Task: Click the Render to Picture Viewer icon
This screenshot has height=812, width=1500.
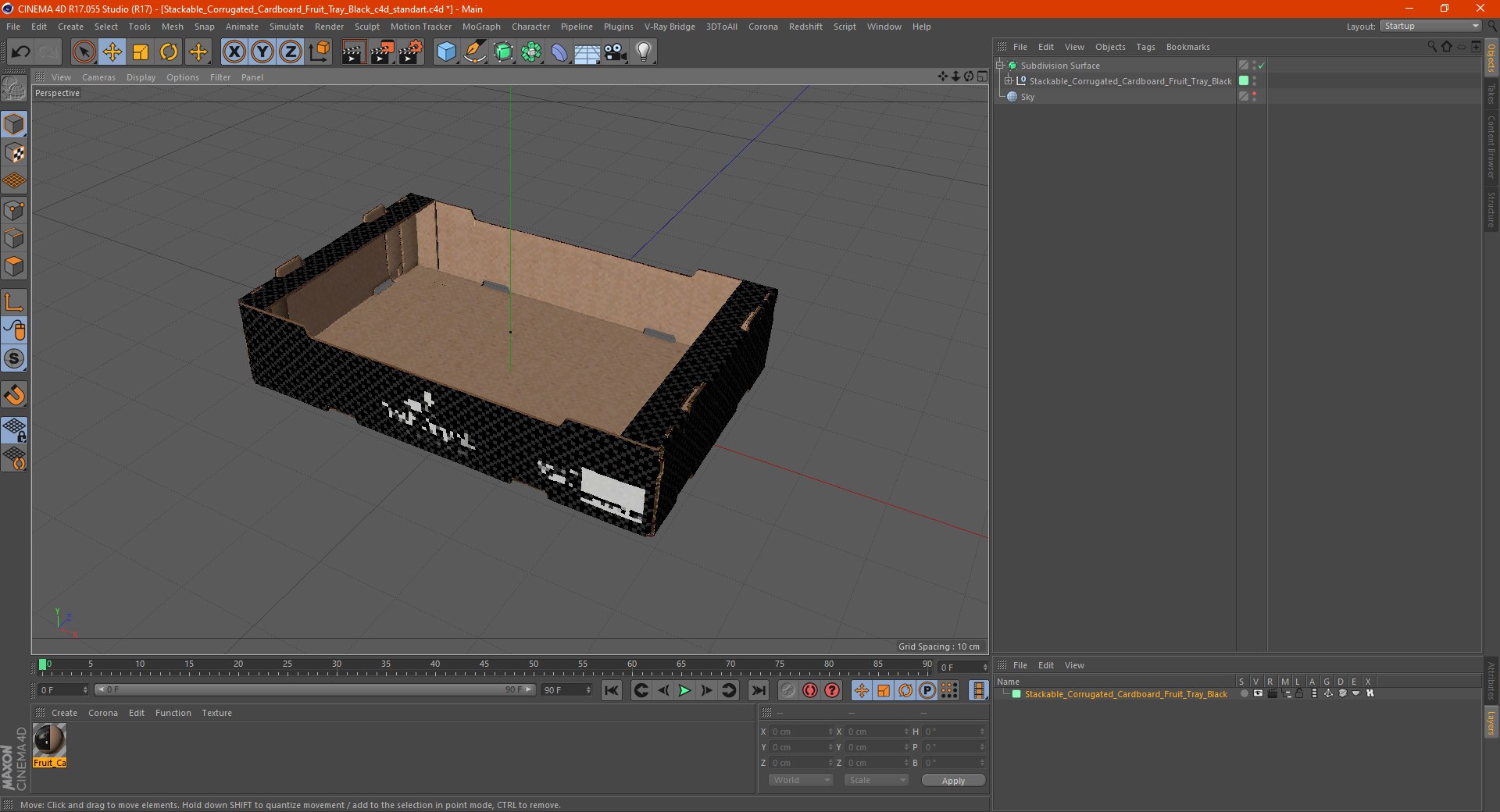Action: 382,52
